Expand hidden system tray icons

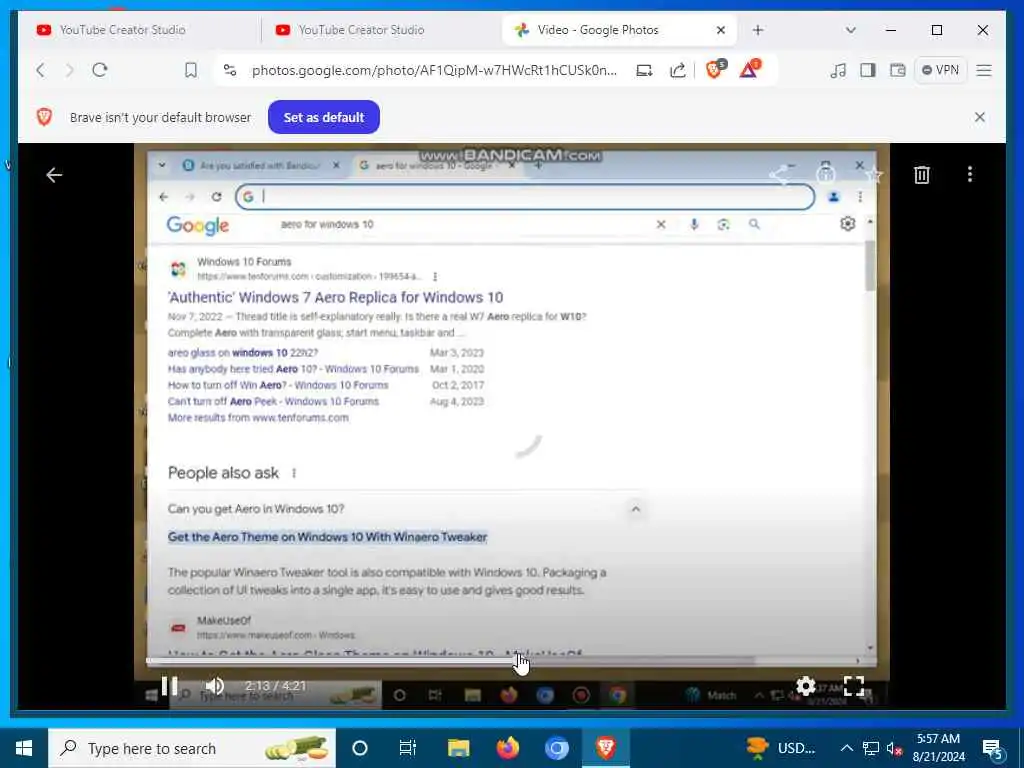[x=846, y=748]
